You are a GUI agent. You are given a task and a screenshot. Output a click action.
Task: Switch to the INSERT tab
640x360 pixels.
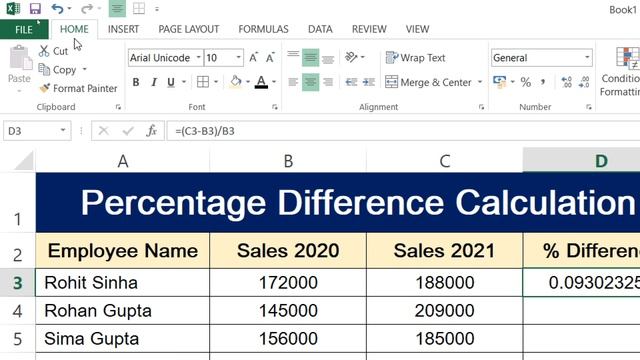(x=123, y=29)
